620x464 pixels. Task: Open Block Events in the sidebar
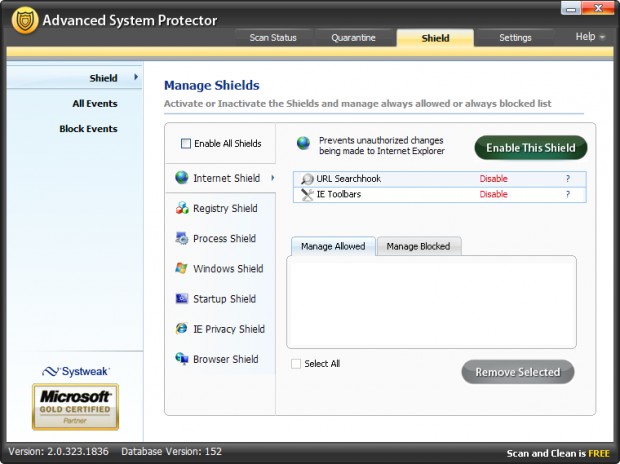click(88, 129)
